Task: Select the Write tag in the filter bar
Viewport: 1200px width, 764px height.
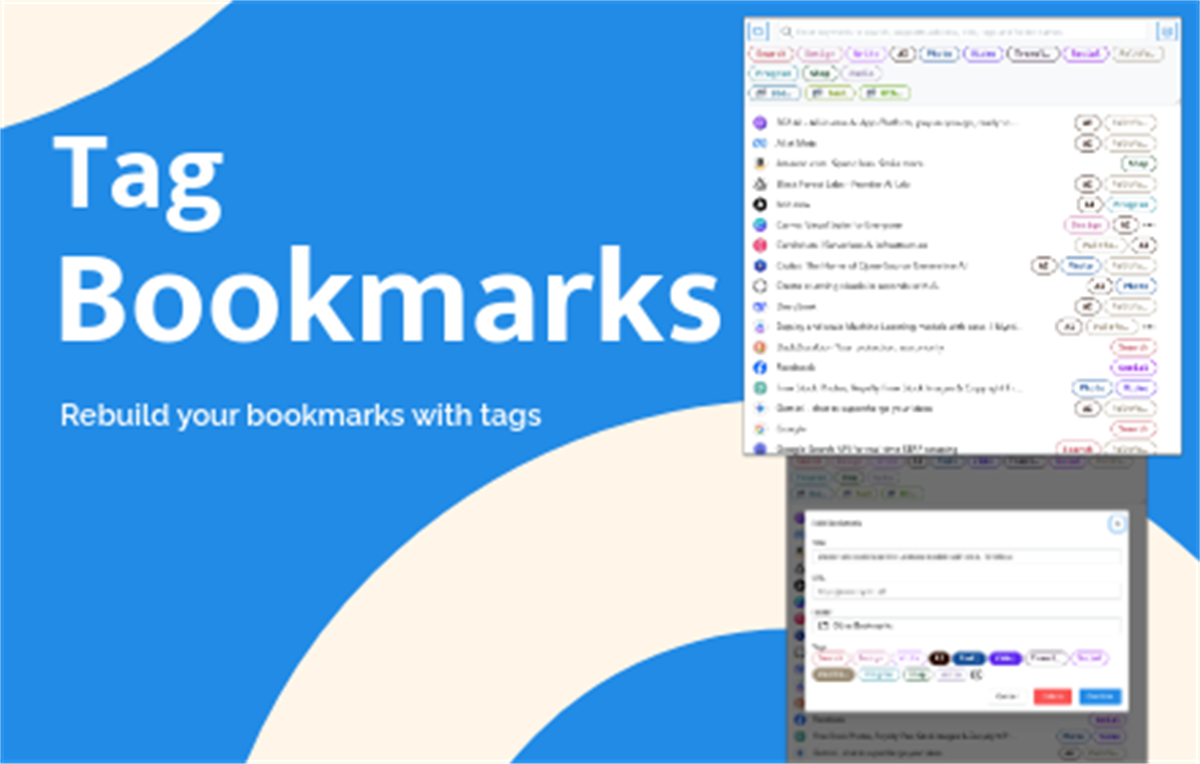Action: pos(866,54)
